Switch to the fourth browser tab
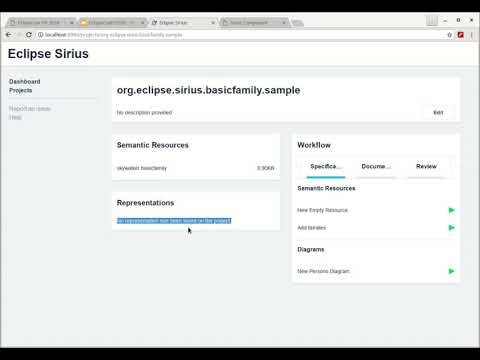The image size is (480, 360). [253, 23]
